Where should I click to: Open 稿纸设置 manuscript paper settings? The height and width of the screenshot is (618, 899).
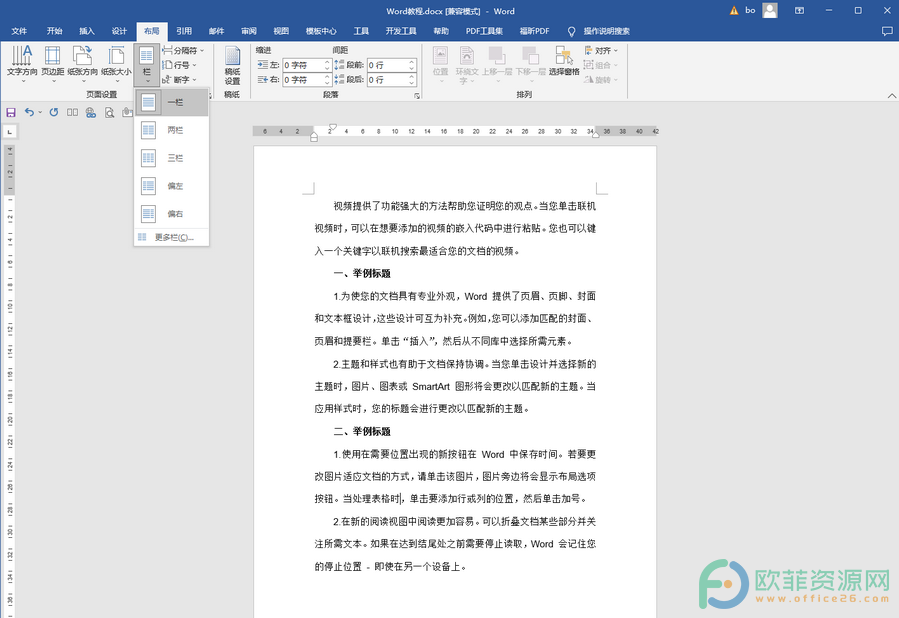232,66
